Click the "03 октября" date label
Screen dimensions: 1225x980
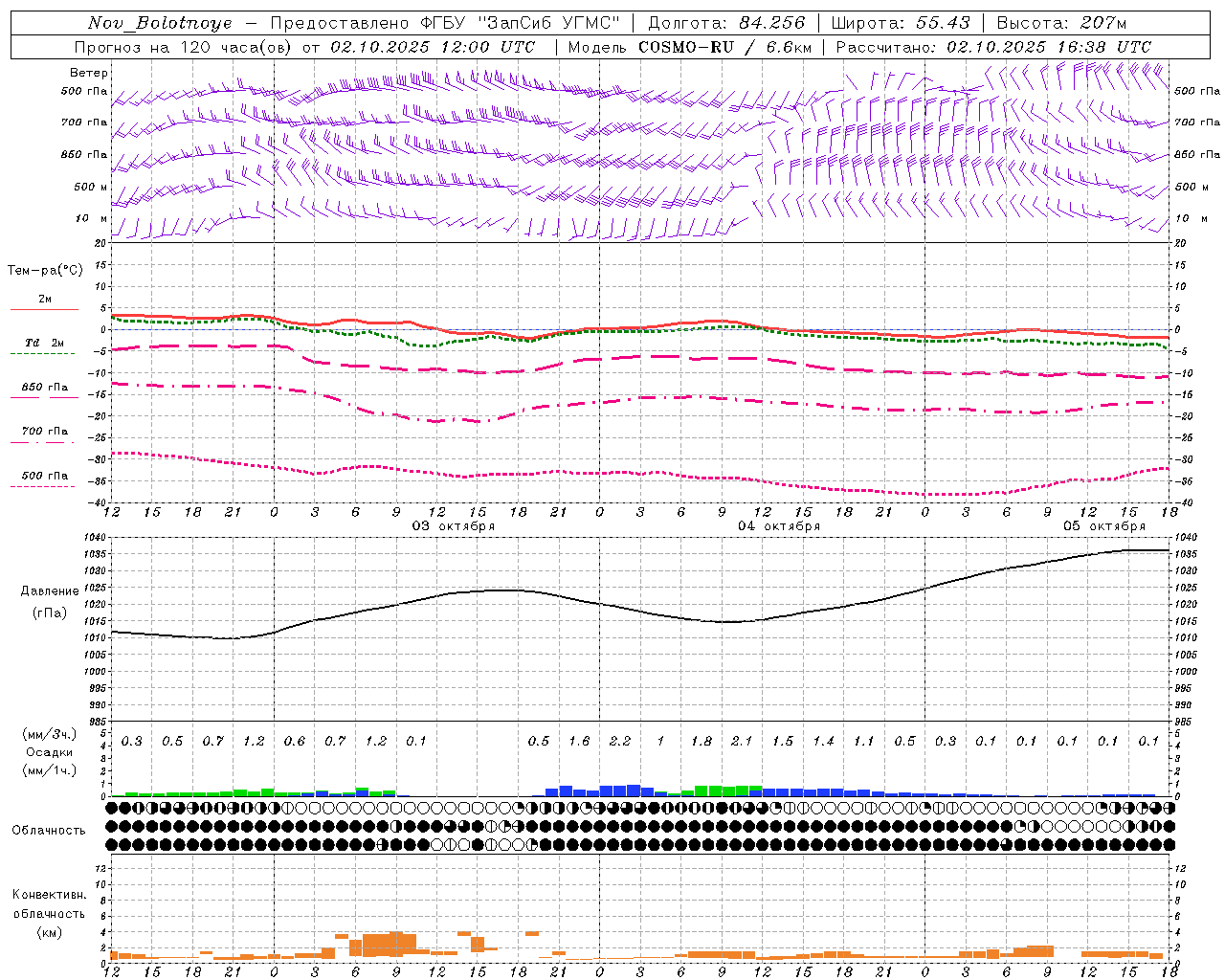pos(454,526)
